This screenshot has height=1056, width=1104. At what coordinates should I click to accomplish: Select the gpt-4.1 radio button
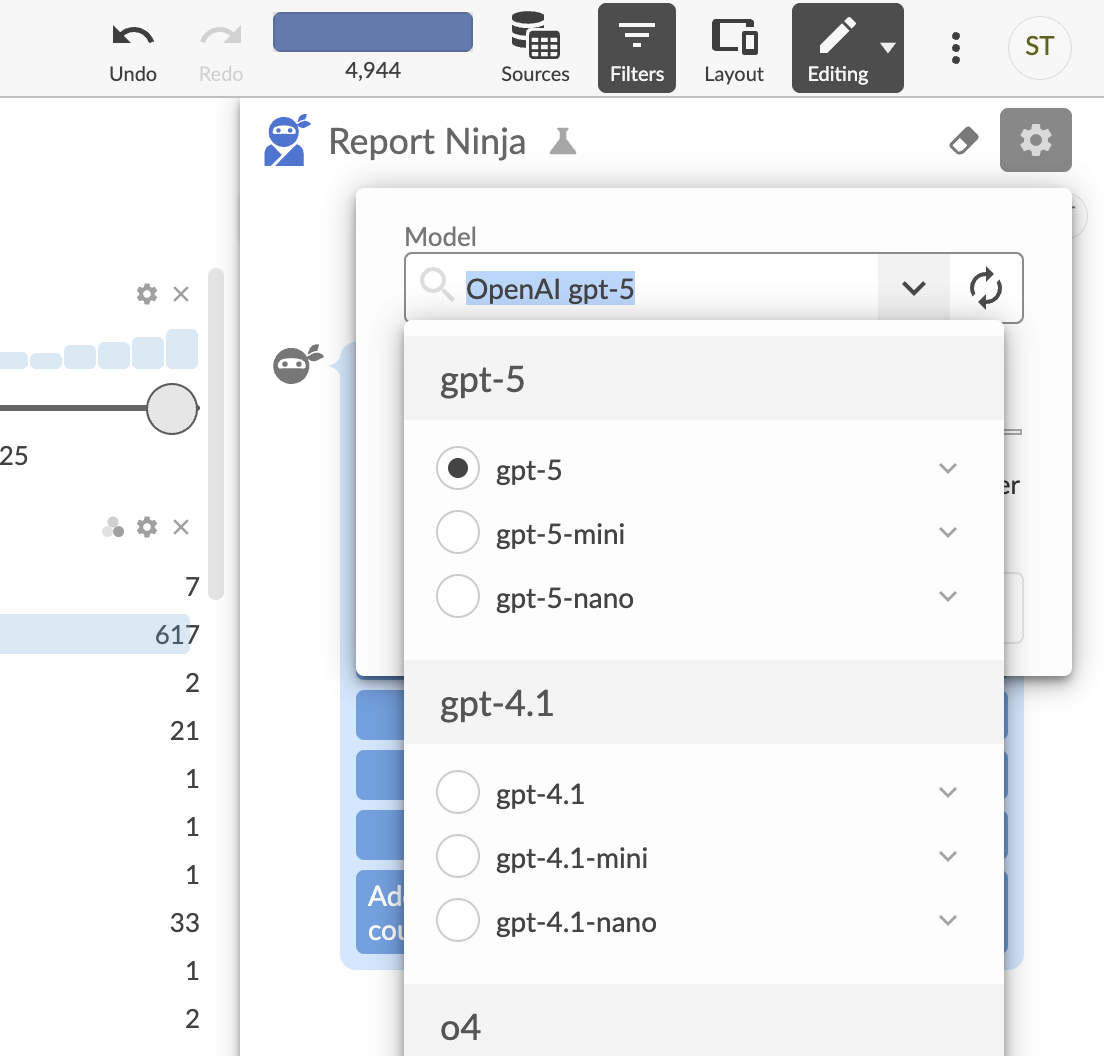pyautogui.click(x=458, y=792)
